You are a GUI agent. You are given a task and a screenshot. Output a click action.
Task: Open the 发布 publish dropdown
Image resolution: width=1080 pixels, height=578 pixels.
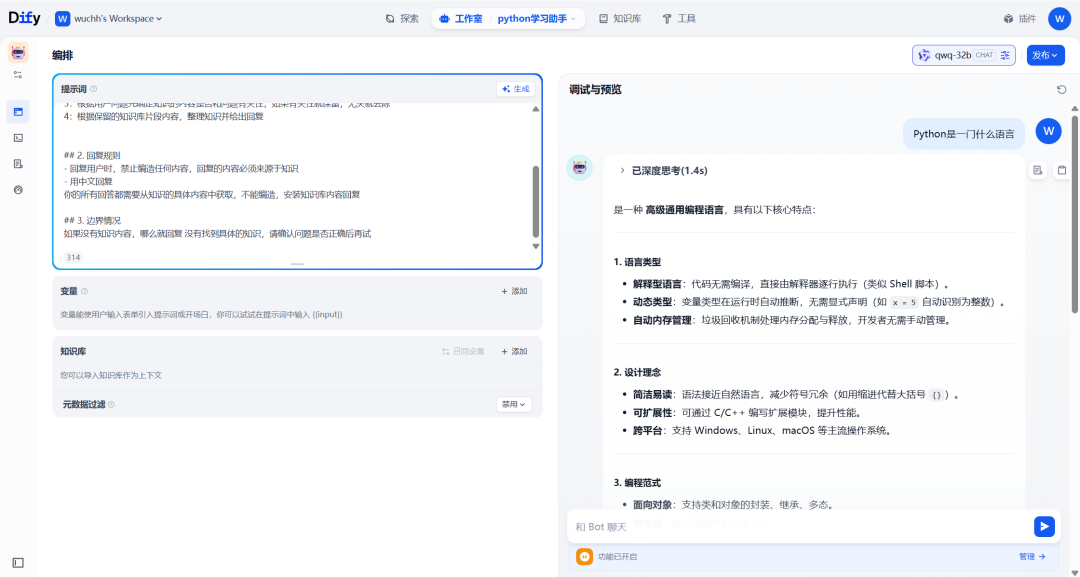pos(1046,55)
